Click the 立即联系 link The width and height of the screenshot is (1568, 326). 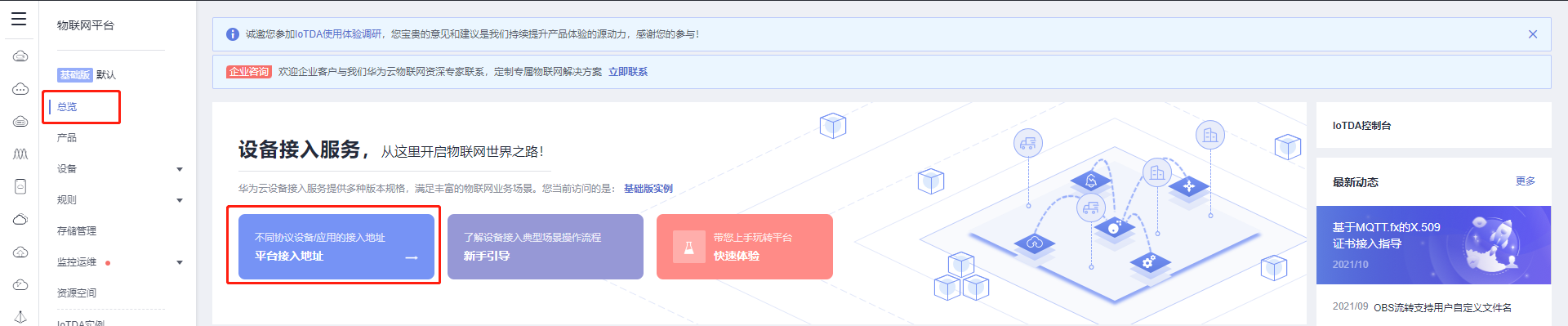tap(628, 72)
